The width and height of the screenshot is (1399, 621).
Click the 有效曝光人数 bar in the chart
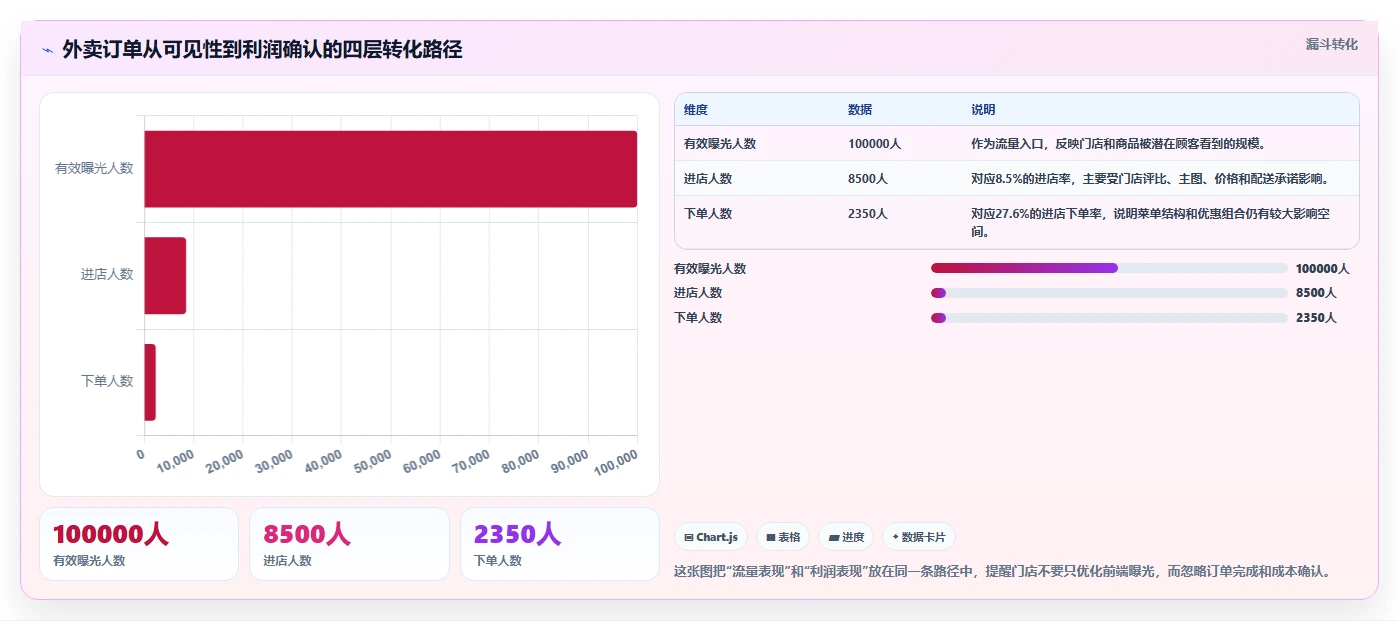391,169
